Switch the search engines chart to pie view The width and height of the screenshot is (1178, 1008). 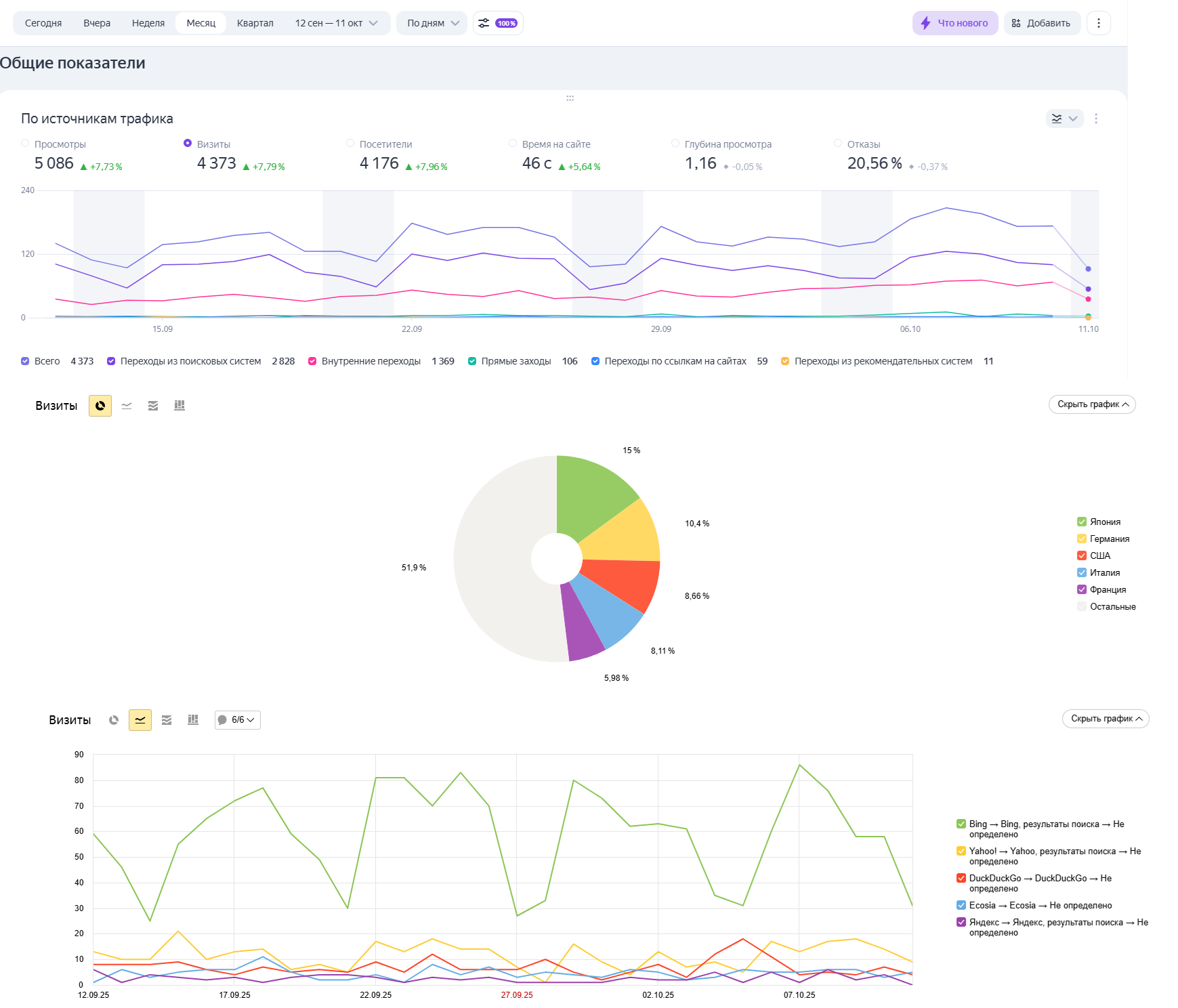click(114, 720)
